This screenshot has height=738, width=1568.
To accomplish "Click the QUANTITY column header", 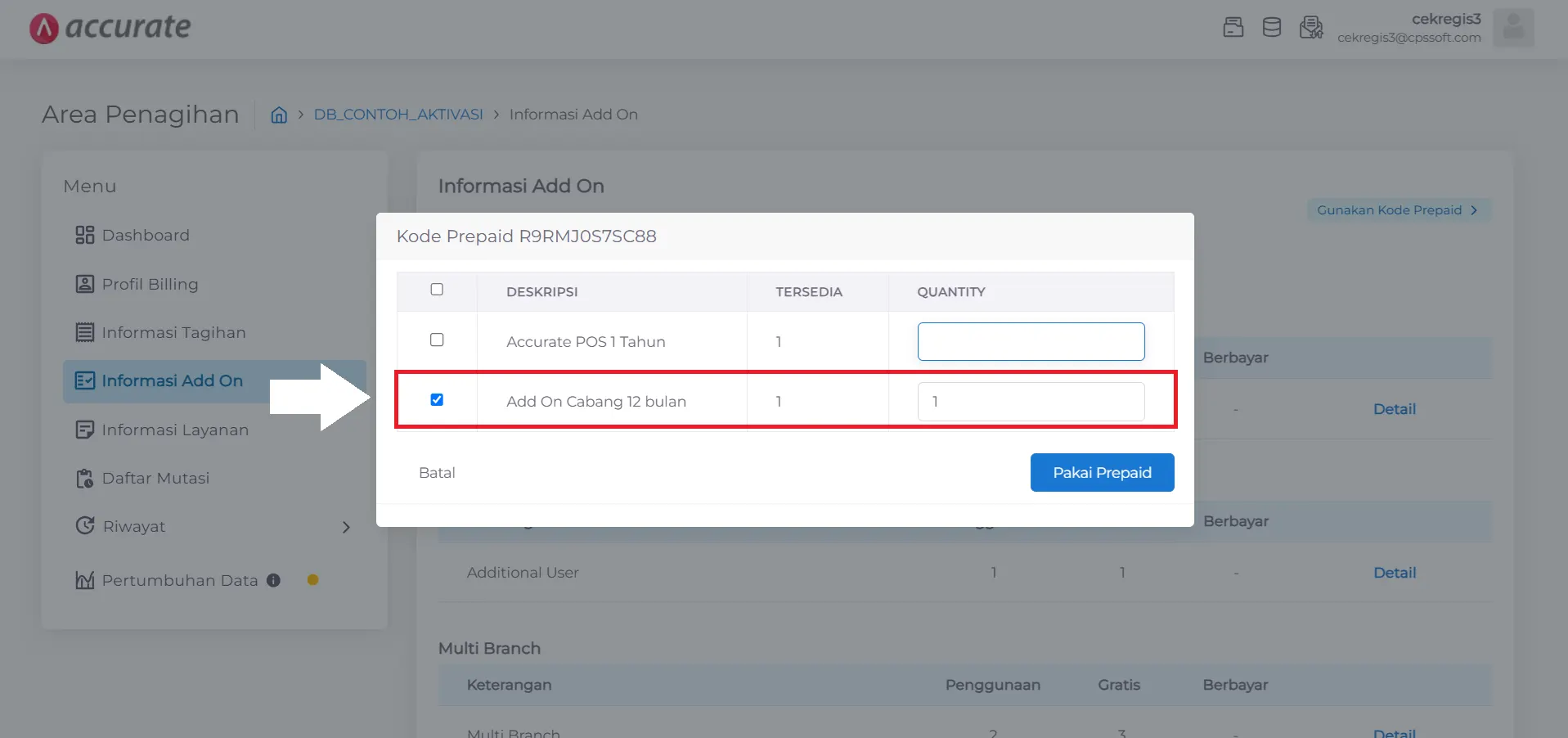I will click(950, 292).
